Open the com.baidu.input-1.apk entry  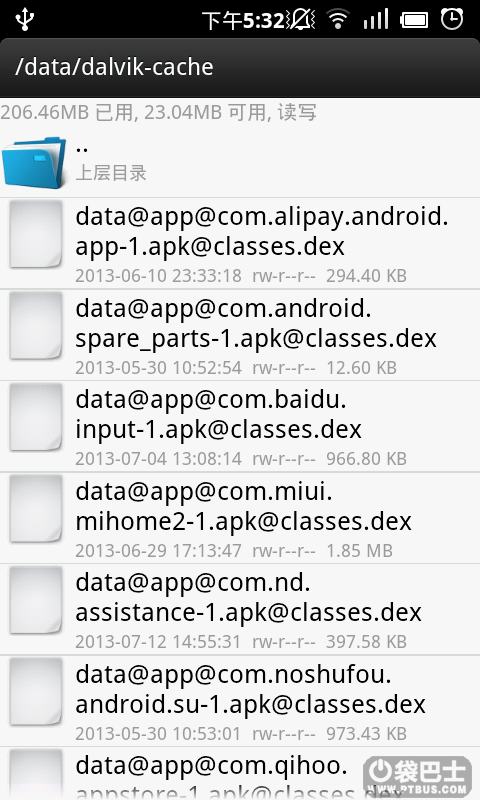click(x=240, y=426)
